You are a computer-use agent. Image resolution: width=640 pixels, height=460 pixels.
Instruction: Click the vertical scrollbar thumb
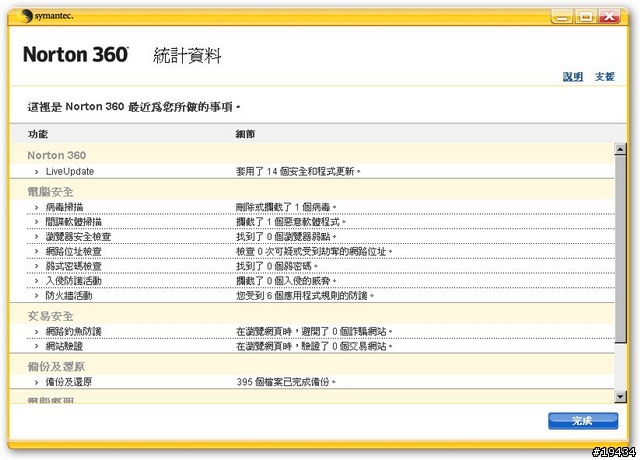coord(620,249)
